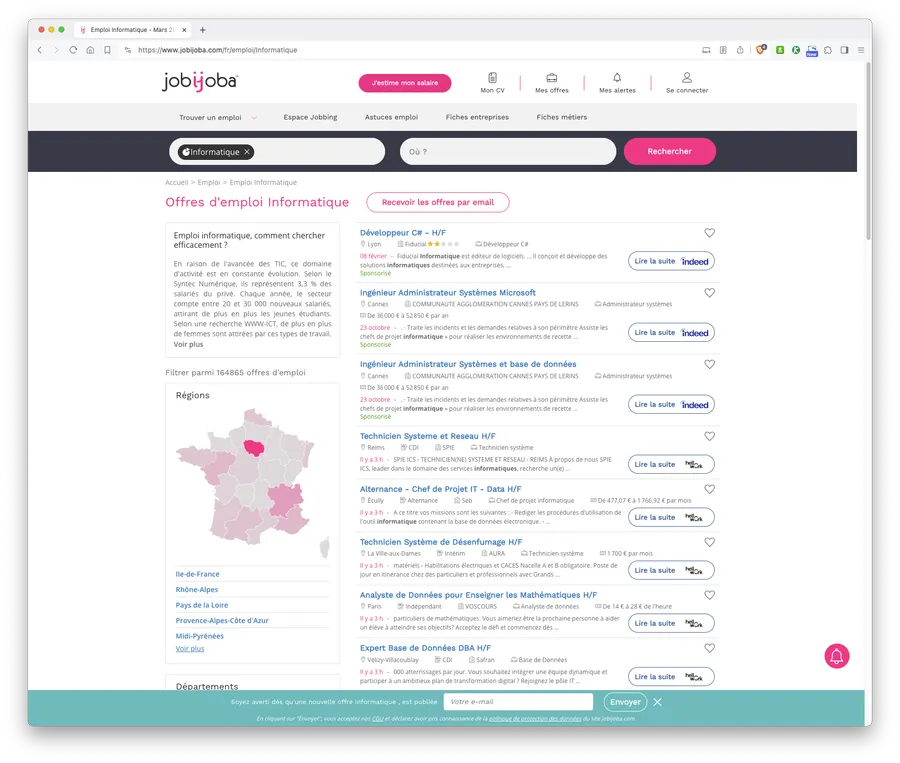Viewport: 900px width, 763px height.
Task: Open politique de protection des données link
Action: tap(535, 718)
